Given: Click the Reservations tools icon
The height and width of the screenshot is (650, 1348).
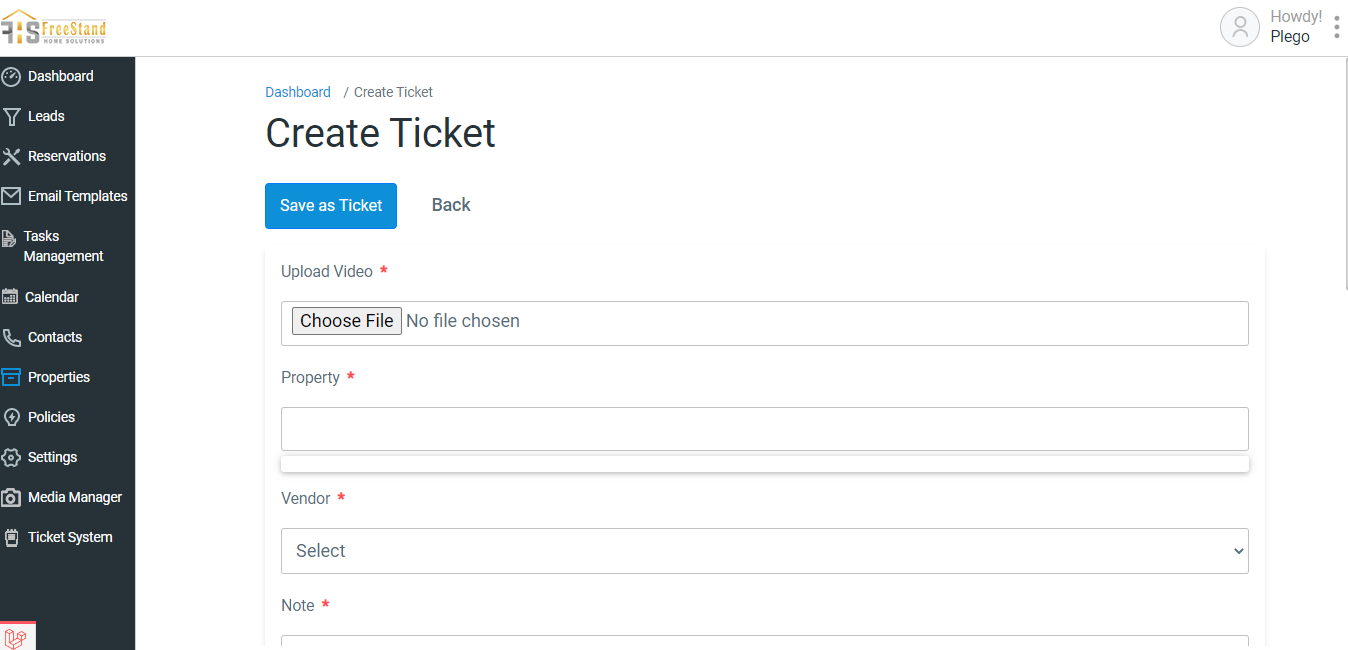Looking at the screenshot, I should pos(11,157).
